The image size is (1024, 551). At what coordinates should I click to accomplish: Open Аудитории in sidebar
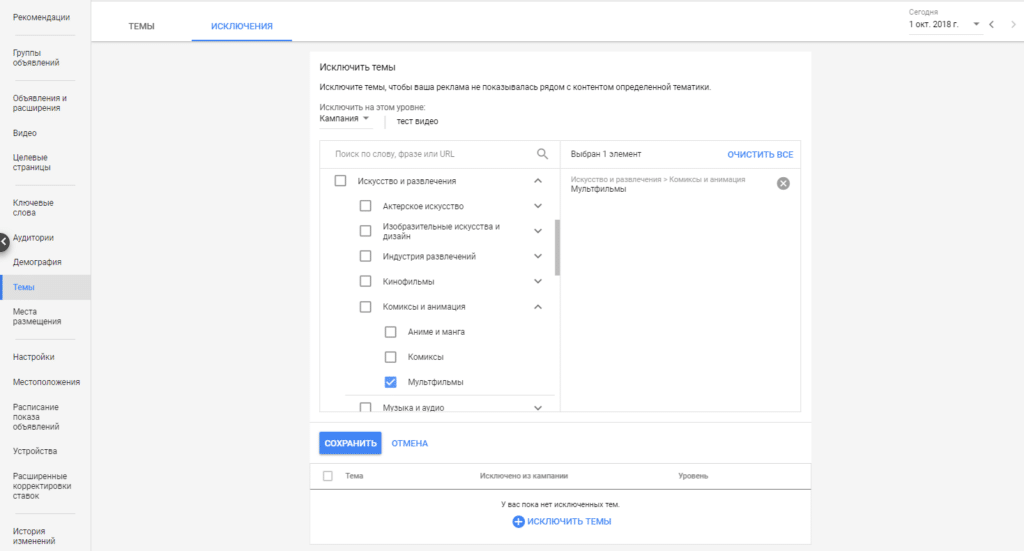[33, 238]
